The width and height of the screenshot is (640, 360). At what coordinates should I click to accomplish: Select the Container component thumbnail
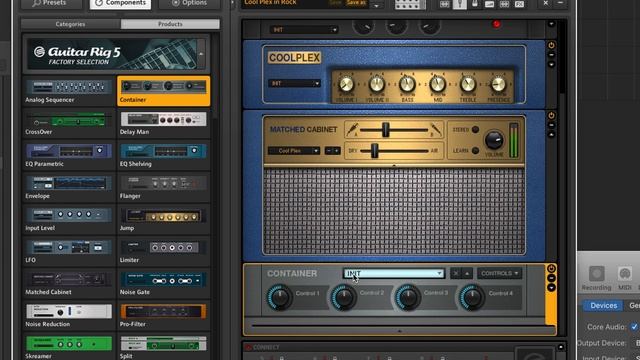point(163,91)
